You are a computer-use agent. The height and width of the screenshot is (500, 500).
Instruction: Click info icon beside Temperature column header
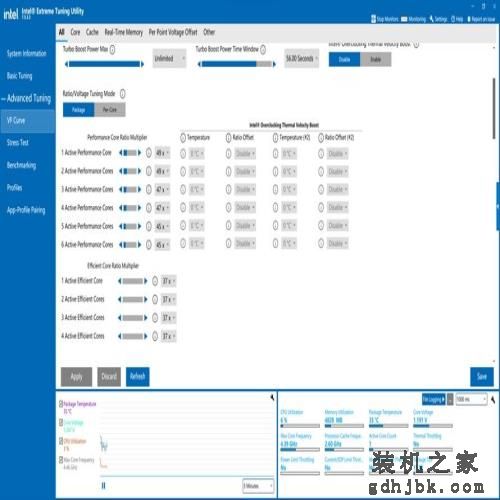183,138
